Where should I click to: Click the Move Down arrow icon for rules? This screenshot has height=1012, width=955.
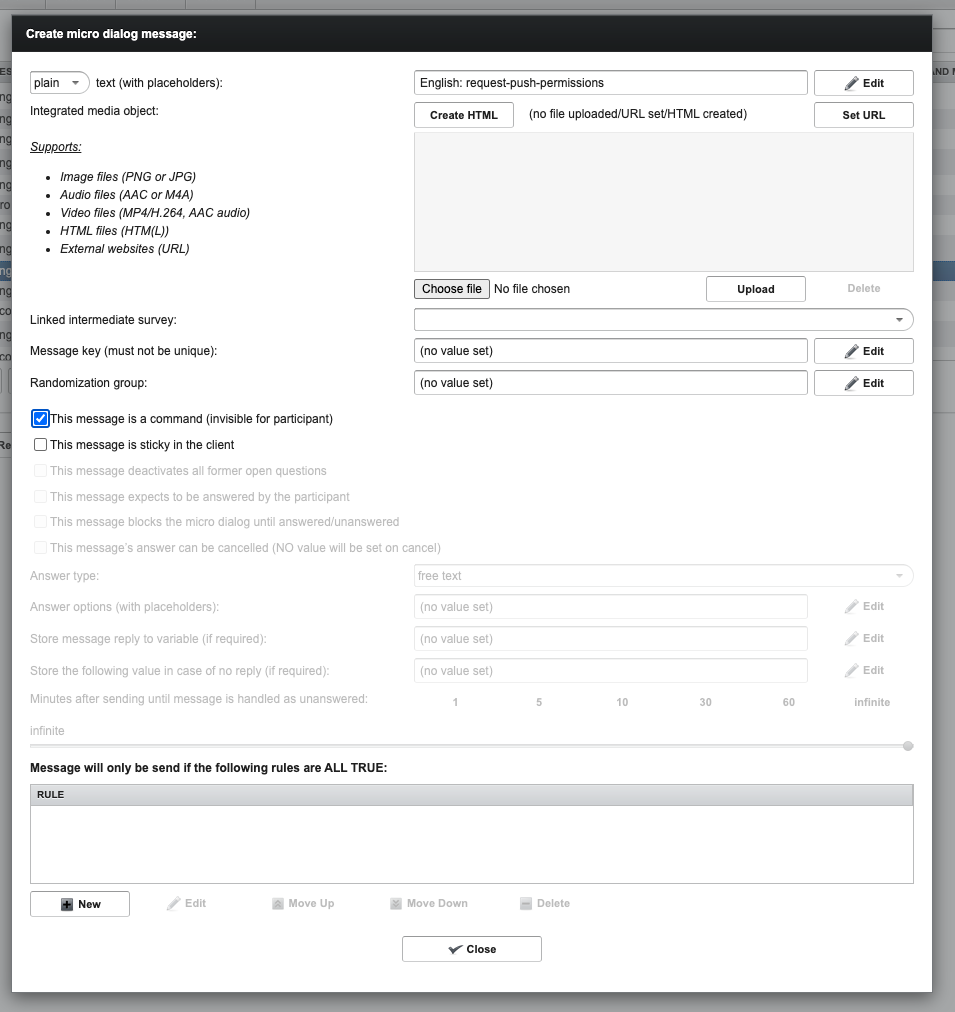point(397,904)
